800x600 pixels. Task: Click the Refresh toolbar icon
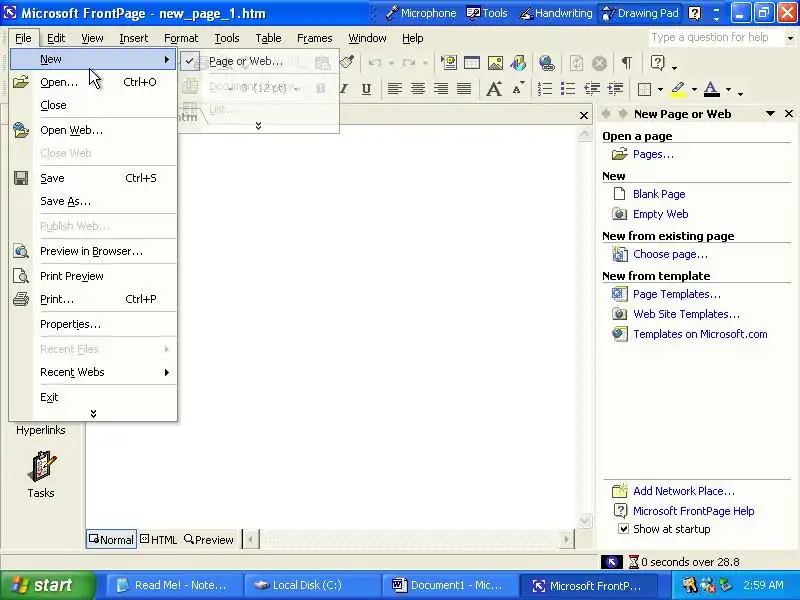click(577, 63)
